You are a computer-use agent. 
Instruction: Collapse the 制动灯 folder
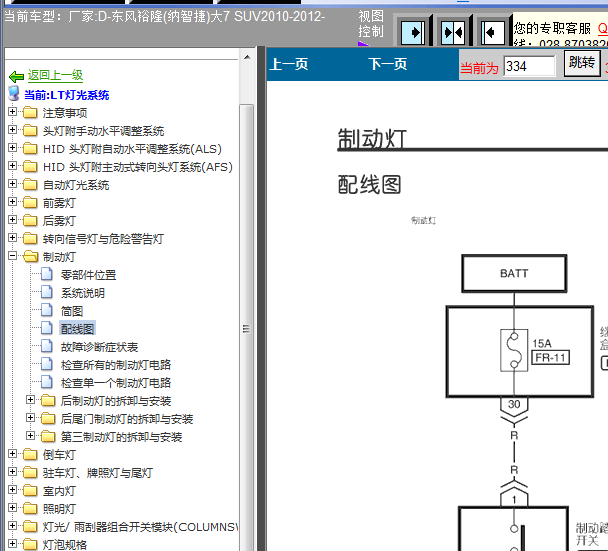(12, 256)
